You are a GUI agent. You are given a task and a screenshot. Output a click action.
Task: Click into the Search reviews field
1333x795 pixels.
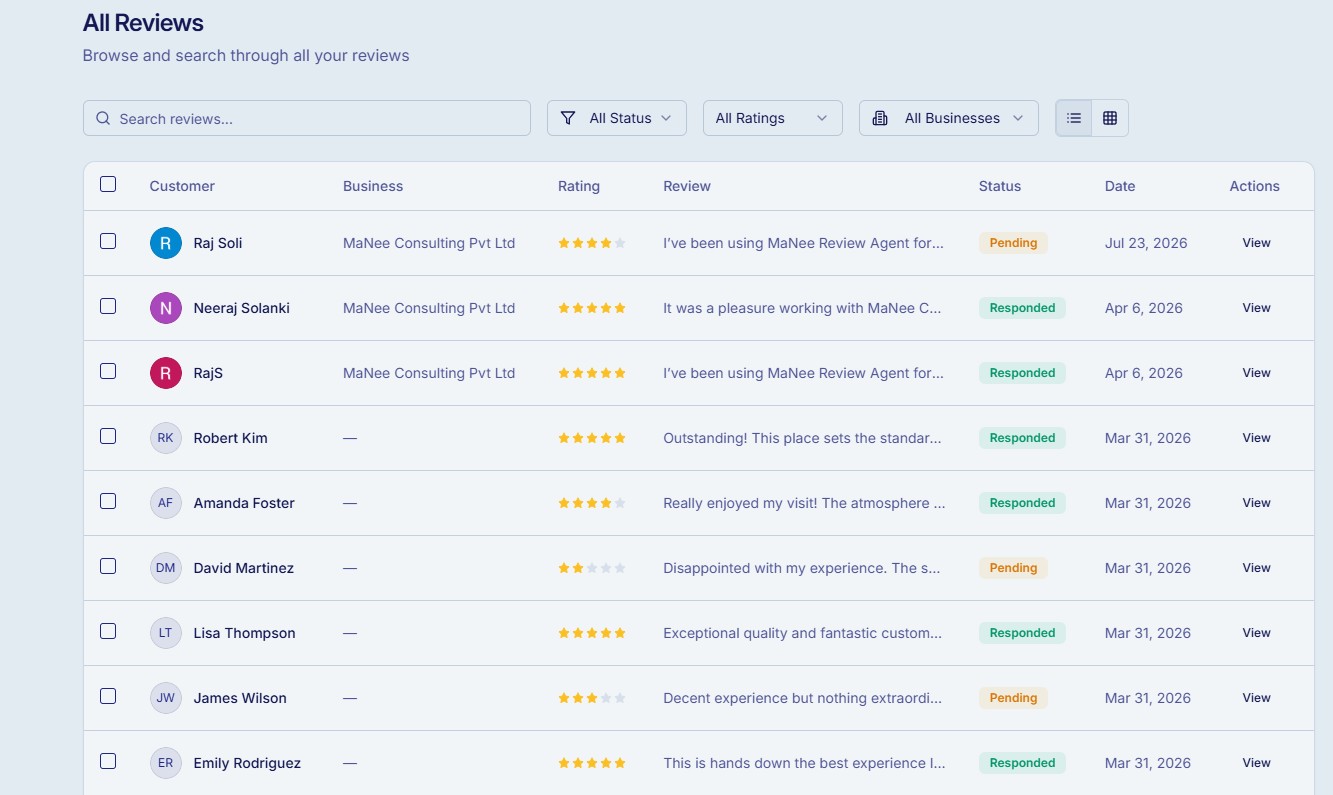pos(307,118)
